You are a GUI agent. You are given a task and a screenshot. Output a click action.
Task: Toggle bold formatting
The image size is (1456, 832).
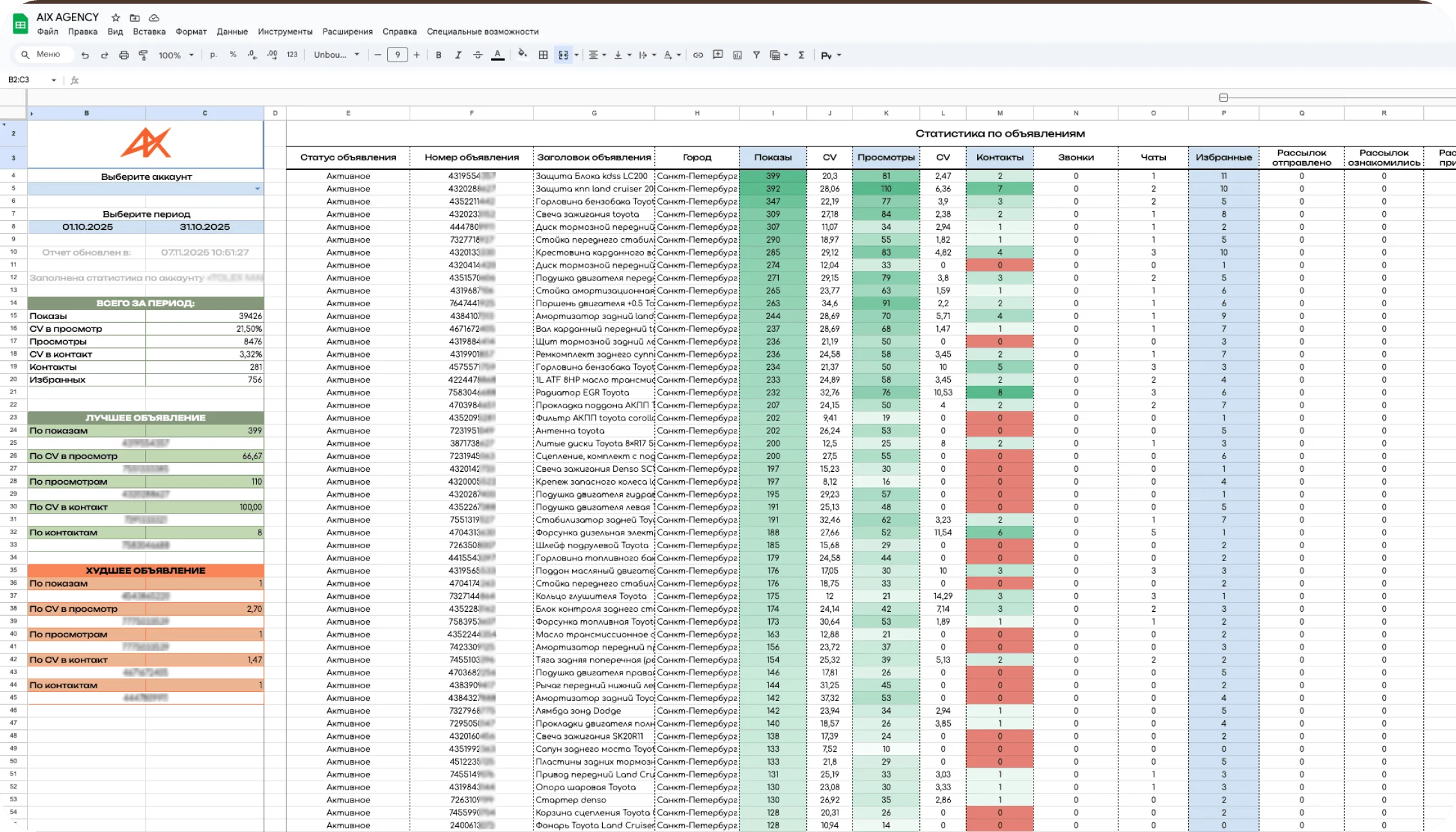(x=438, y=55)
